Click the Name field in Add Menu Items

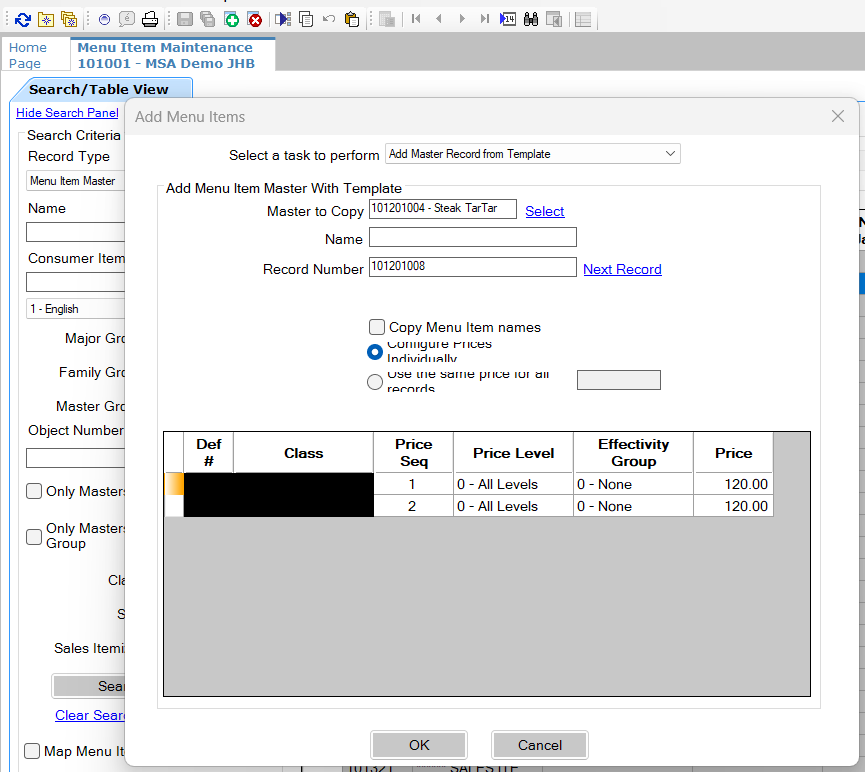[x=472, y=237]
